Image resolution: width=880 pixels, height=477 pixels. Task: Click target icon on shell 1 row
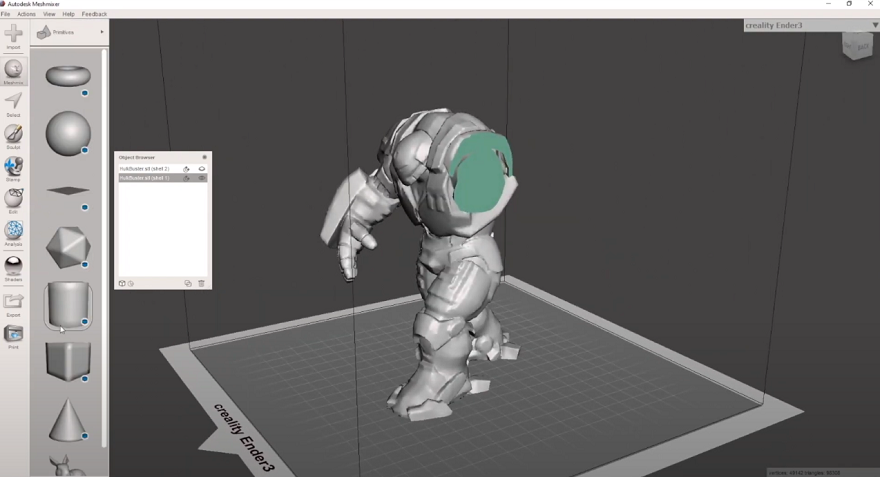[186, 178]
